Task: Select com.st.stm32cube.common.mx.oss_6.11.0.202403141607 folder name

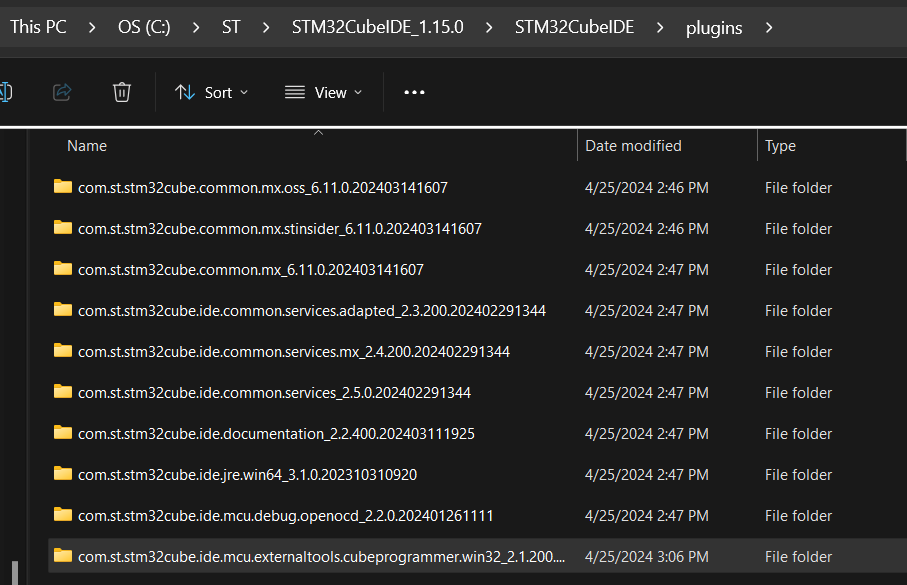Action: click(263, 187)
